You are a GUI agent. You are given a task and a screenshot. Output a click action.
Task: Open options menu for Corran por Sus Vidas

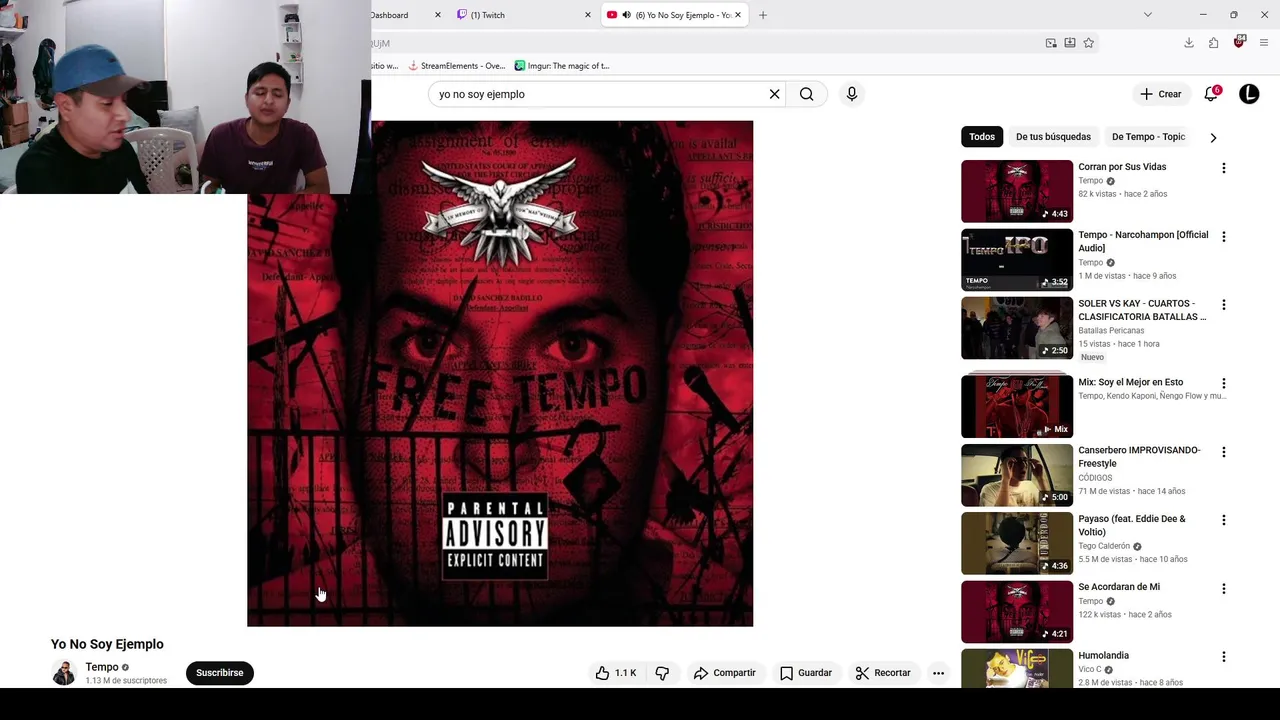[1223, 168]
